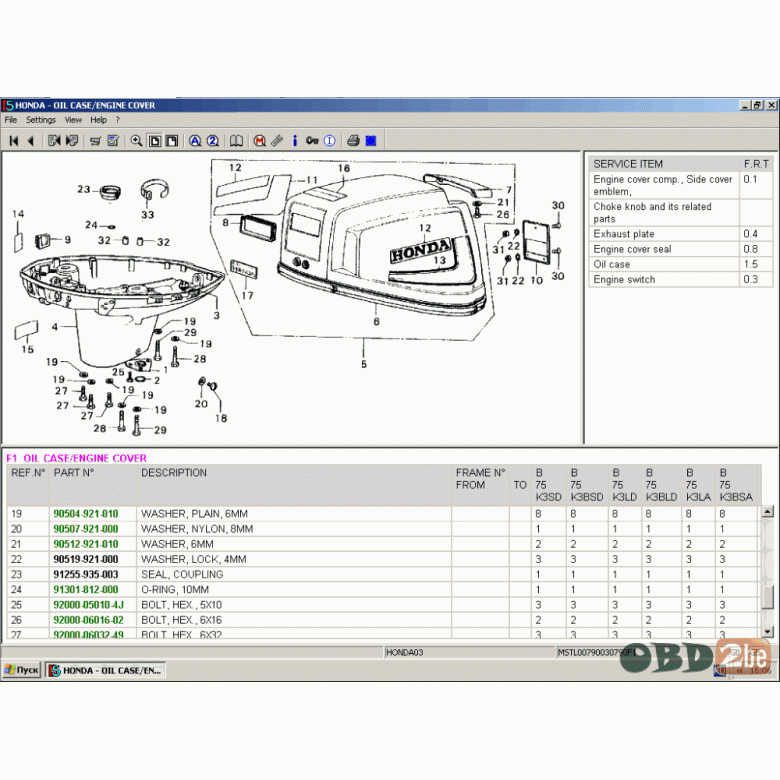Select 'Engine cover seal' service item
This screenshot has width=780, height=780.
point(632,249)
